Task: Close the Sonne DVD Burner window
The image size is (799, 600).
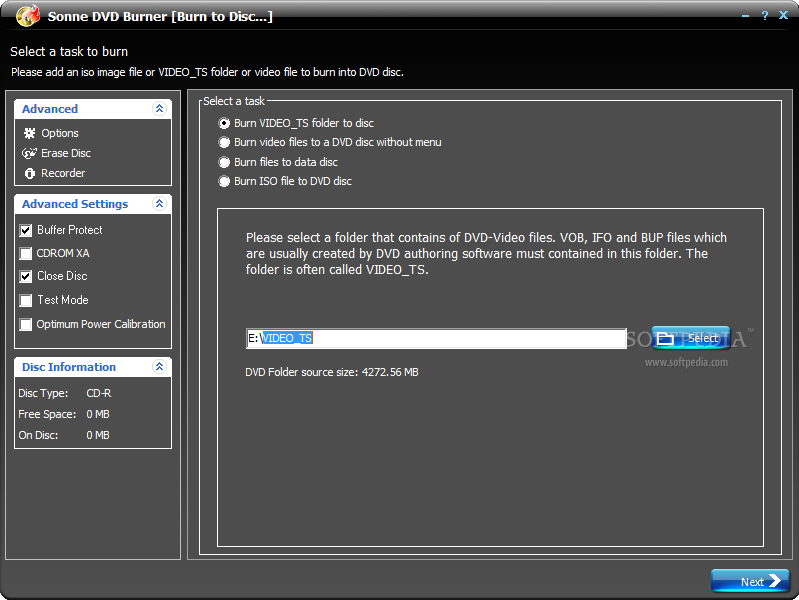Action: pos(784,15)
